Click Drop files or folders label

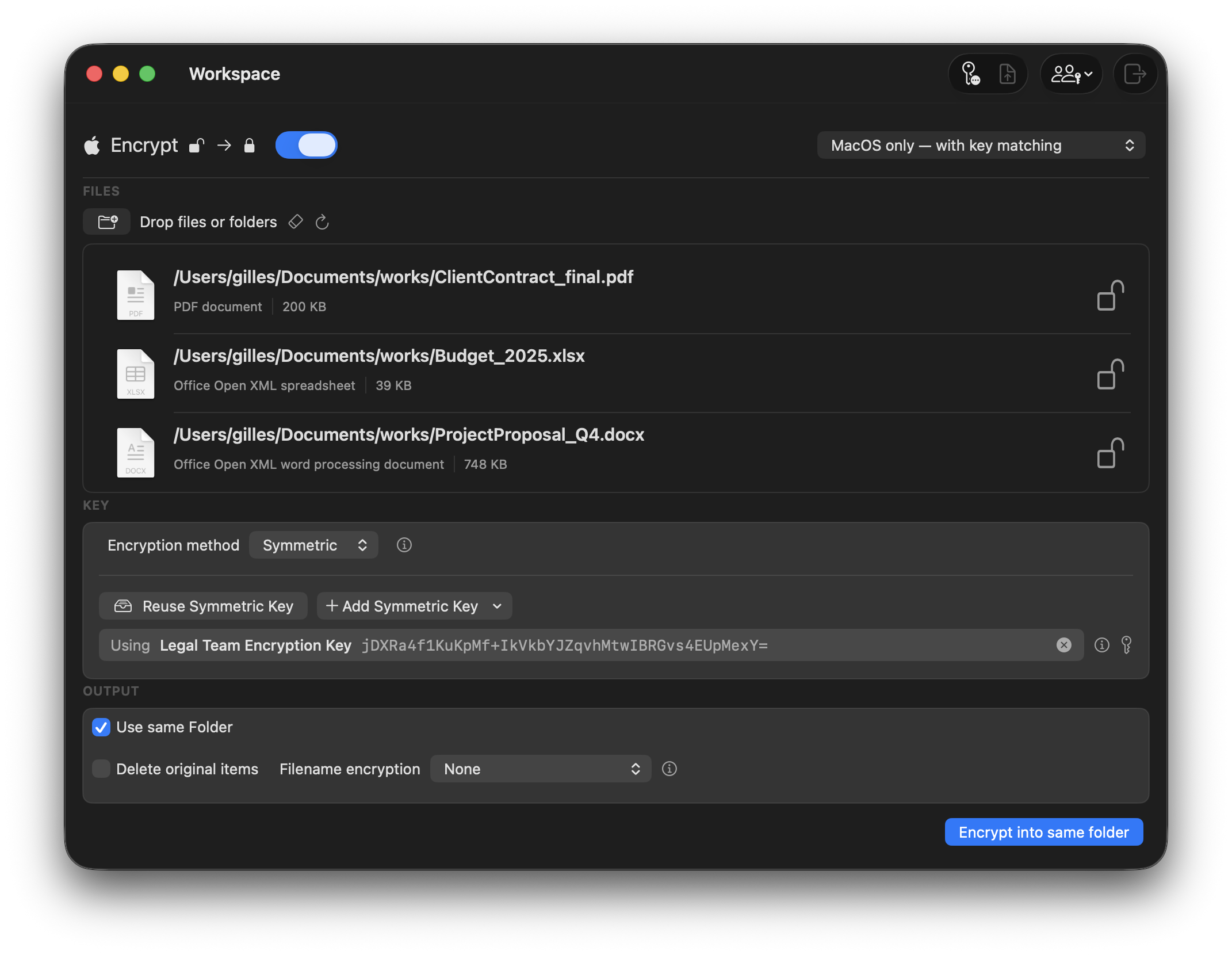click(208, 222)
